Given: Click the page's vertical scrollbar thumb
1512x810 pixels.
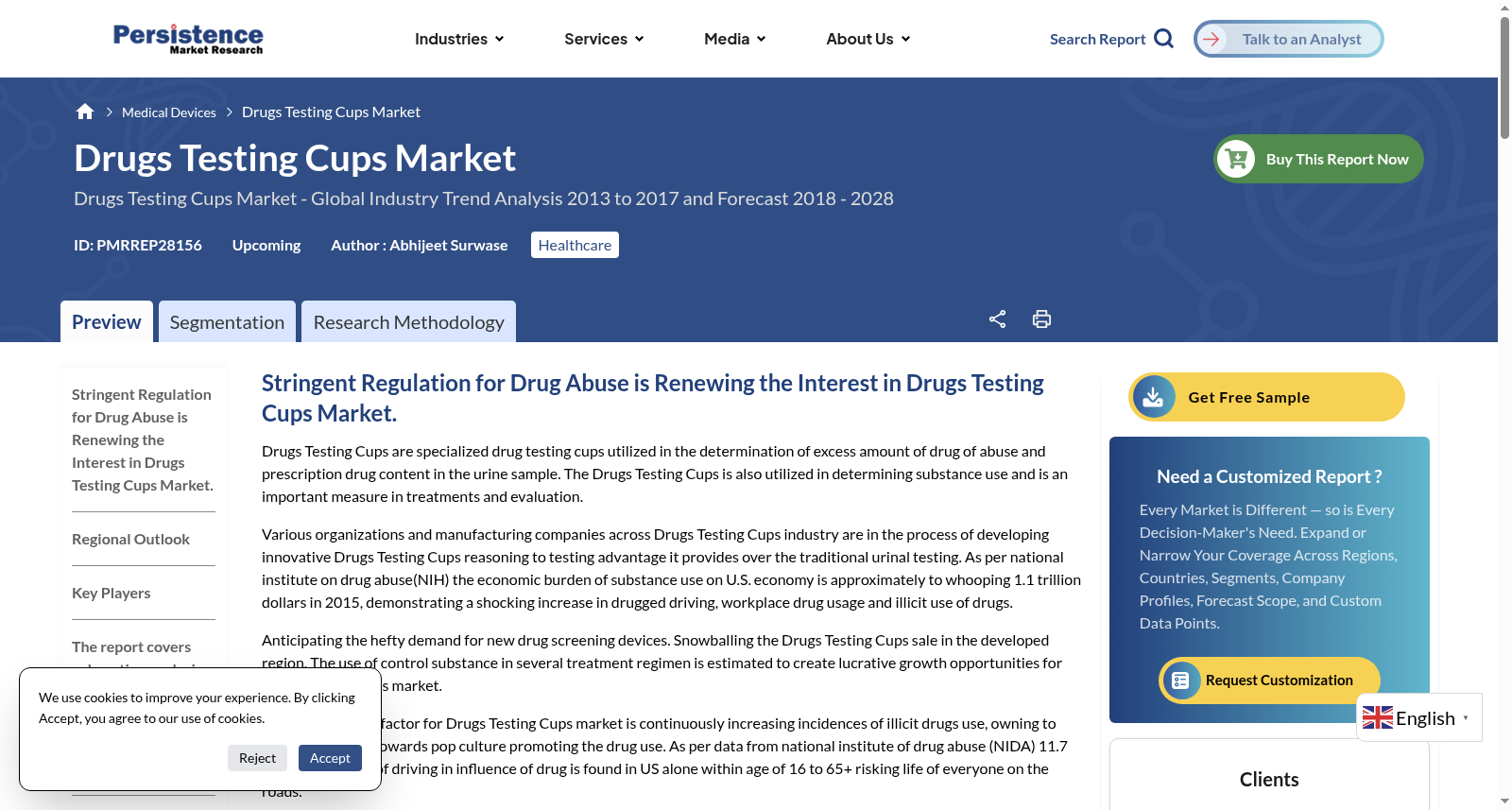Looking at the screenshot, I should tap(1504, 78).
